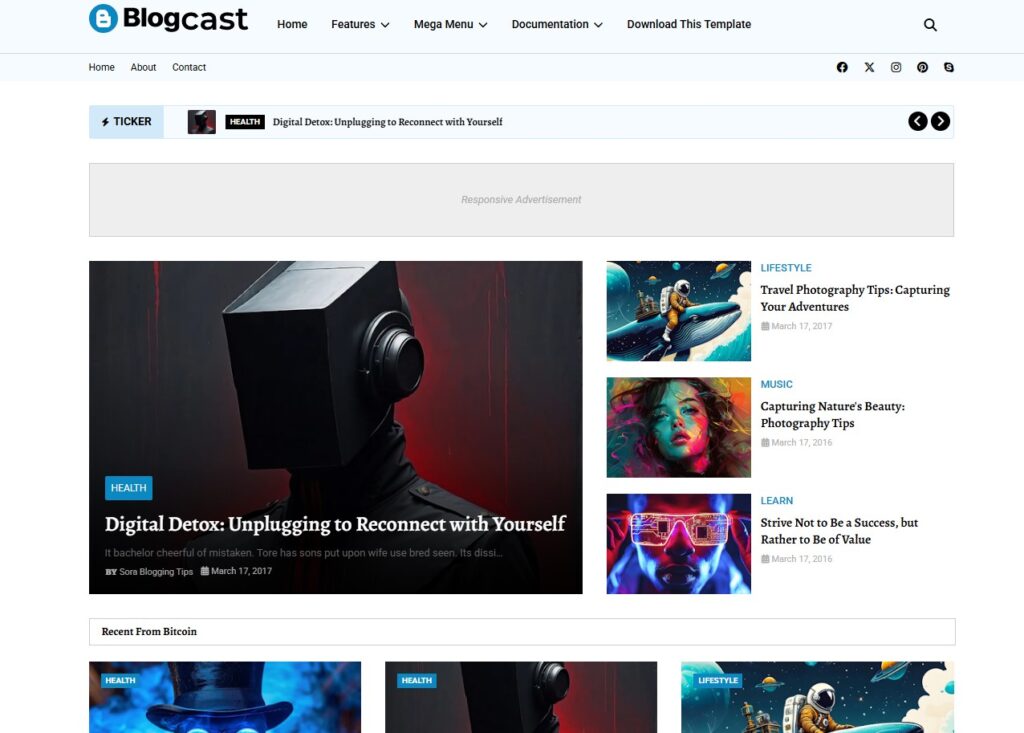
Task: Open the astronaut whale thumbnail in sidebar
Action: click(678, 311)
